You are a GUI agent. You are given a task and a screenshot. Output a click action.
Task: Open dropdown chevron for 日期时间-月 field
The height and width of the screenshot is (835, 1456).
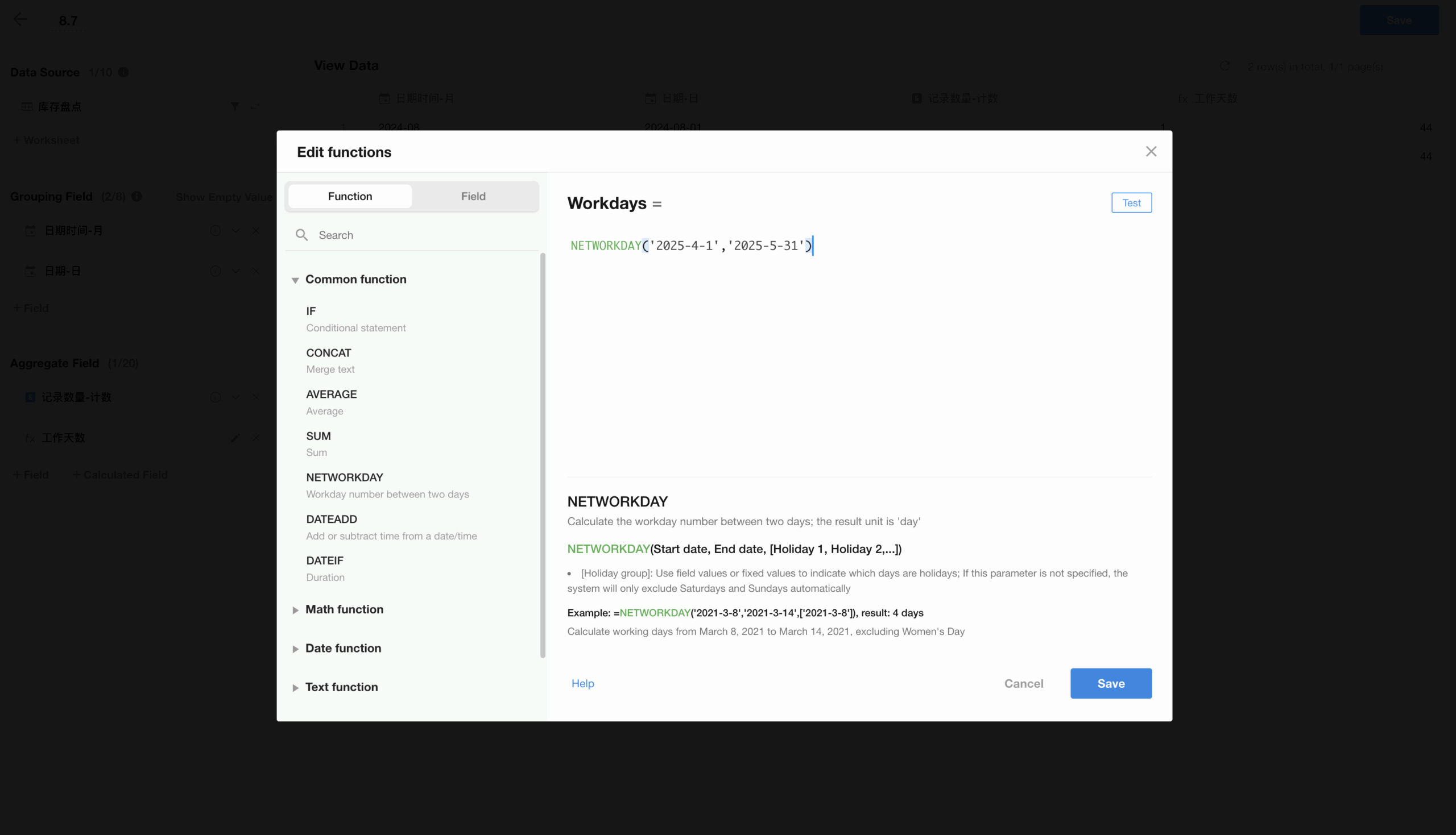coord(235,231)
